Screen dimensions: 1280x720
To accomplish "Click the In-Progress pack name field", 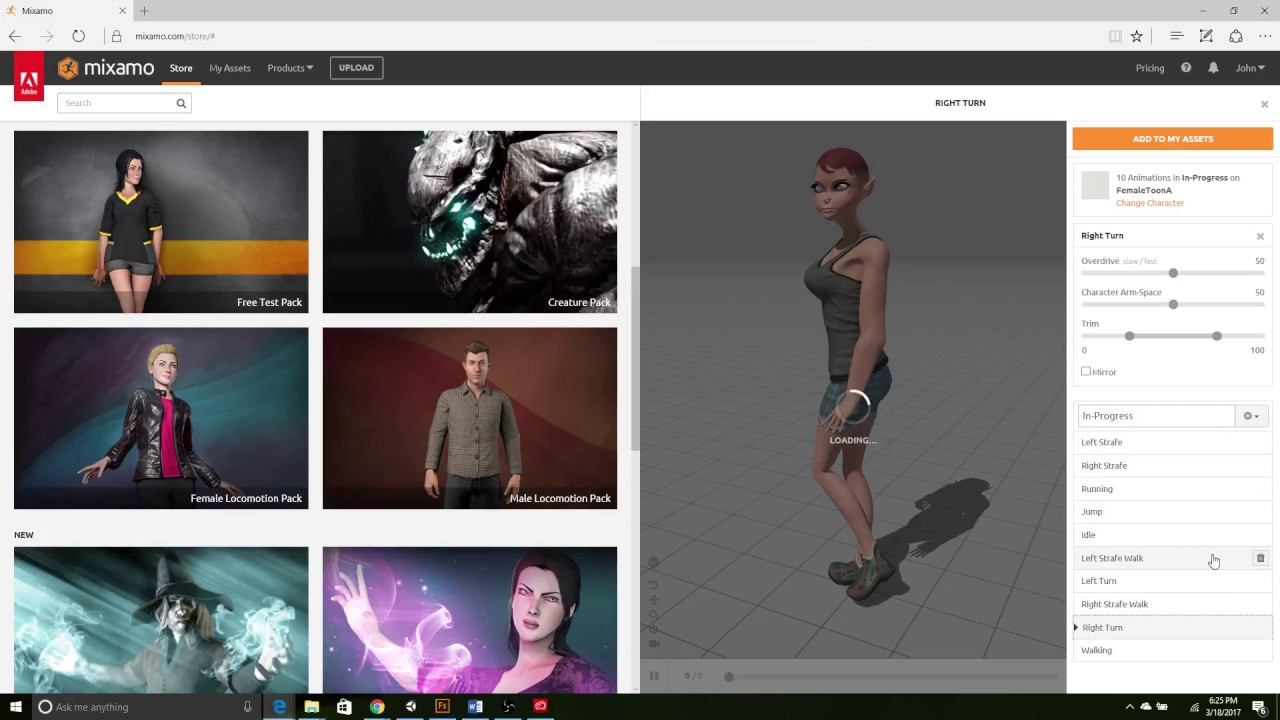I will coord(1156,416).
